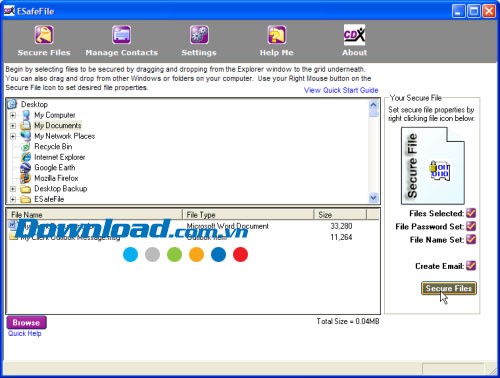Click the Mozilla Firefox label in tree
Viewport: 500px width, 378px height.
[x=56, y=178]
